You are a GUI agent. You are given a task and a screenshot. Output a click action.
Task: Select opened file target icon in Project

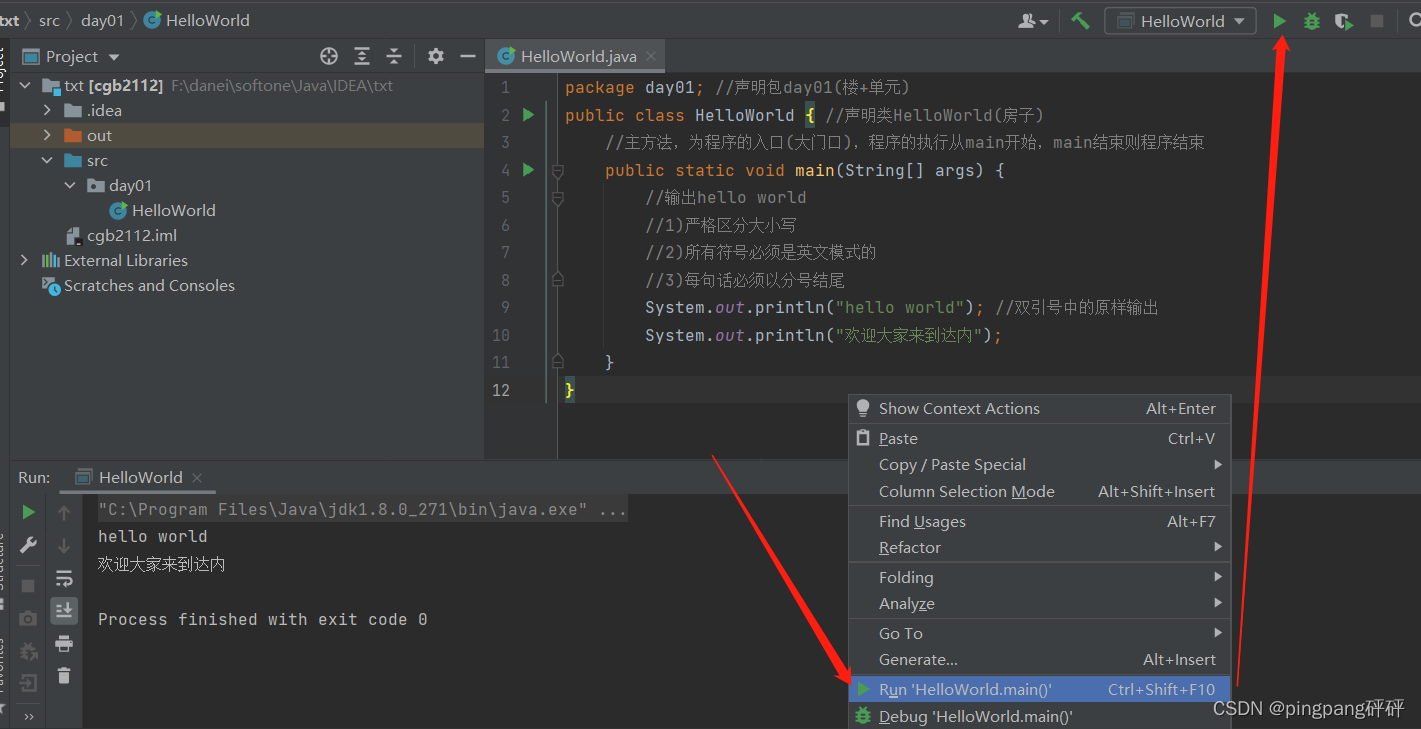329,56
